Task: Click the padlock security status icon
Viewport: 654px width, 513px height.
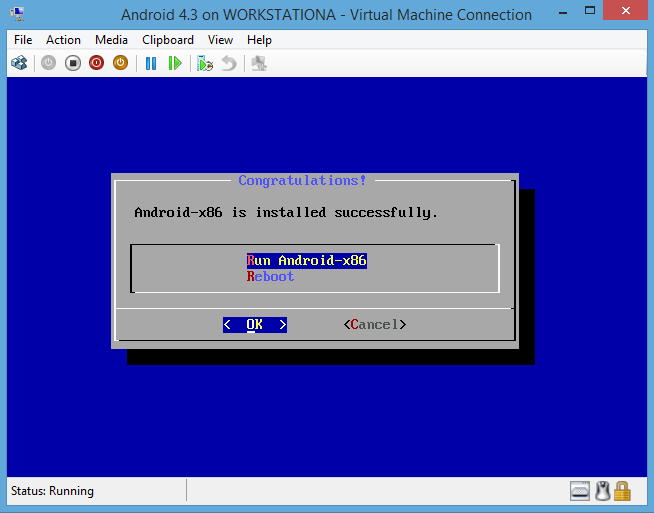Action: (622, 491)
